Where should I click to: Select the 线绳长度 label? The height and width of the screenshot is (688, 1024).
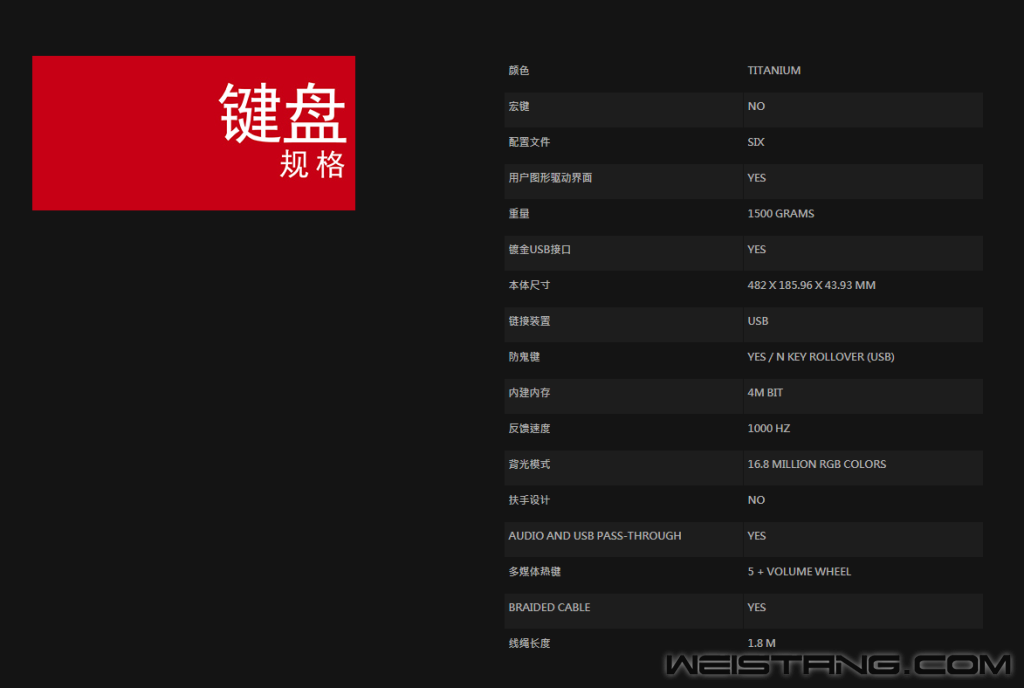[529, 644]
